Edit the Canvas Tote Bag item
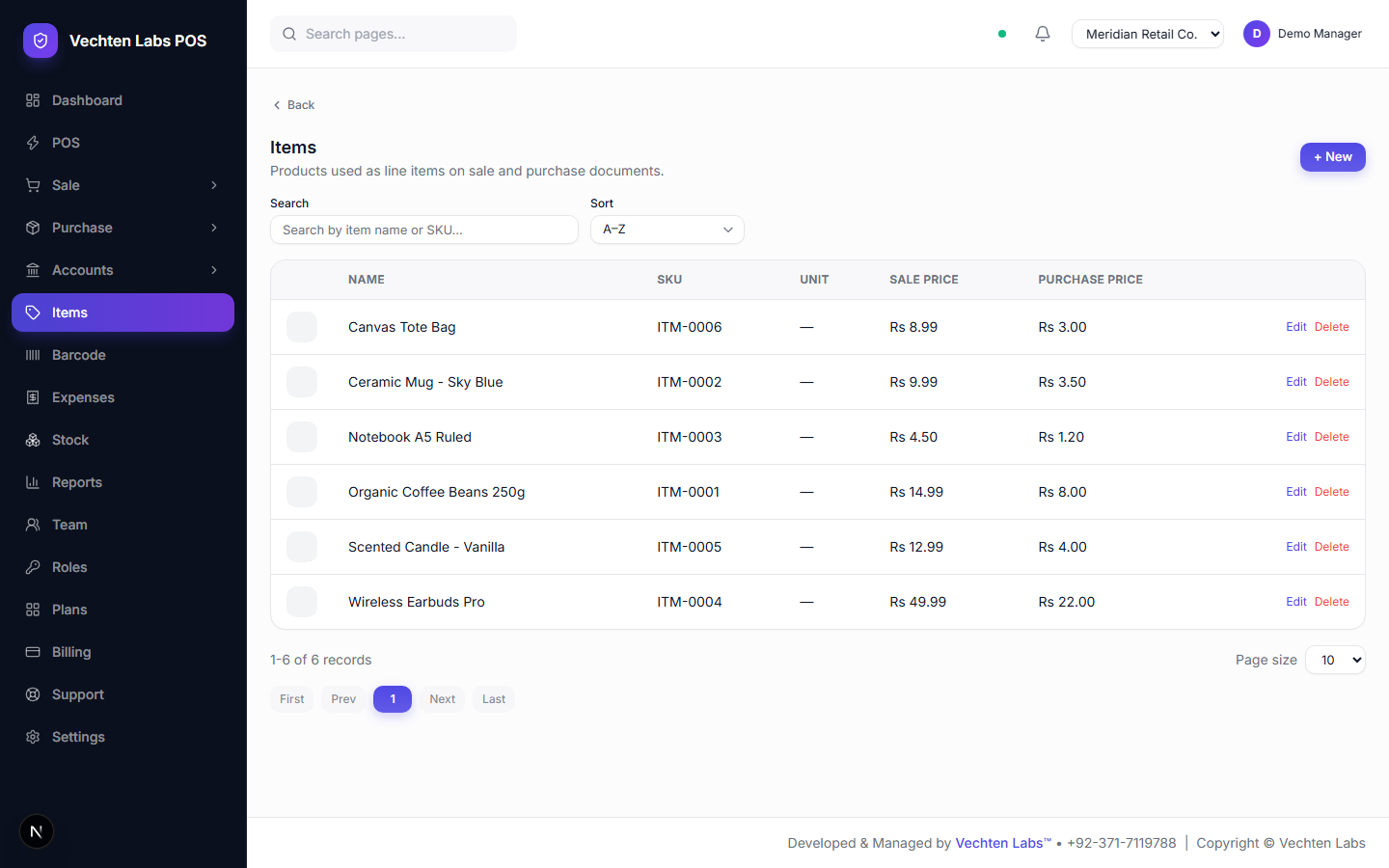 click(x=1295, y=327)
